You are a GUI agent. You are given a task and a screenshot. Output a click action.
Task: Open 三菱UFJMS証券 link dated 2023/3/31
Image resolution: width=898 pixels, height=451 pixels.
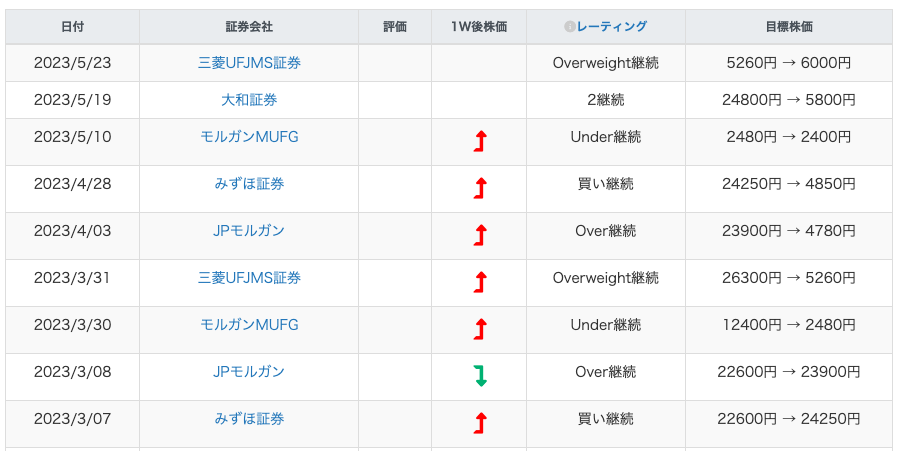point(249,278)
